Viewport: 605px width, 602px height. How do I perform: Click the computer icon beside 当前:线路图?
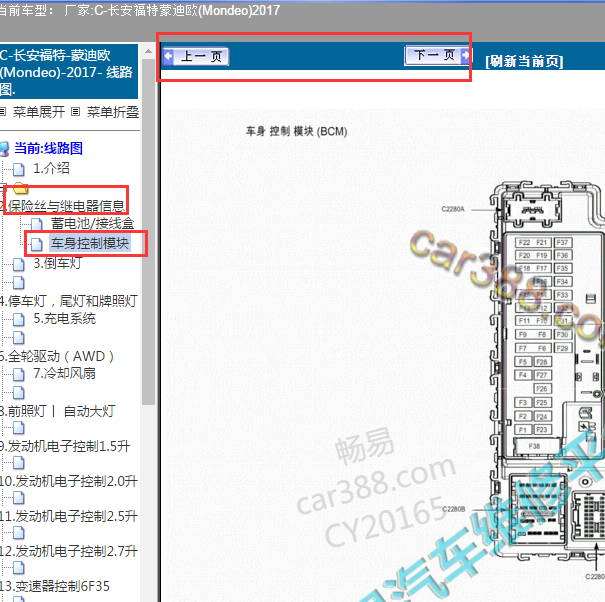click(4, 149)
